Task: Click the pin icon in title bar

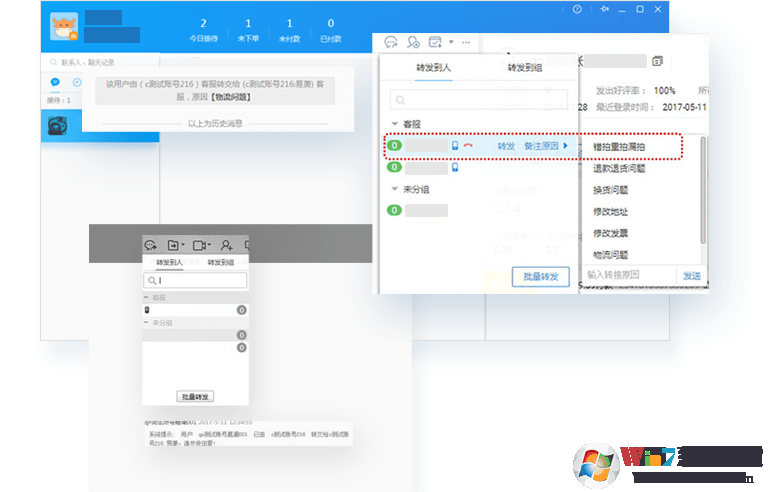Action: [x=605, y=9]
